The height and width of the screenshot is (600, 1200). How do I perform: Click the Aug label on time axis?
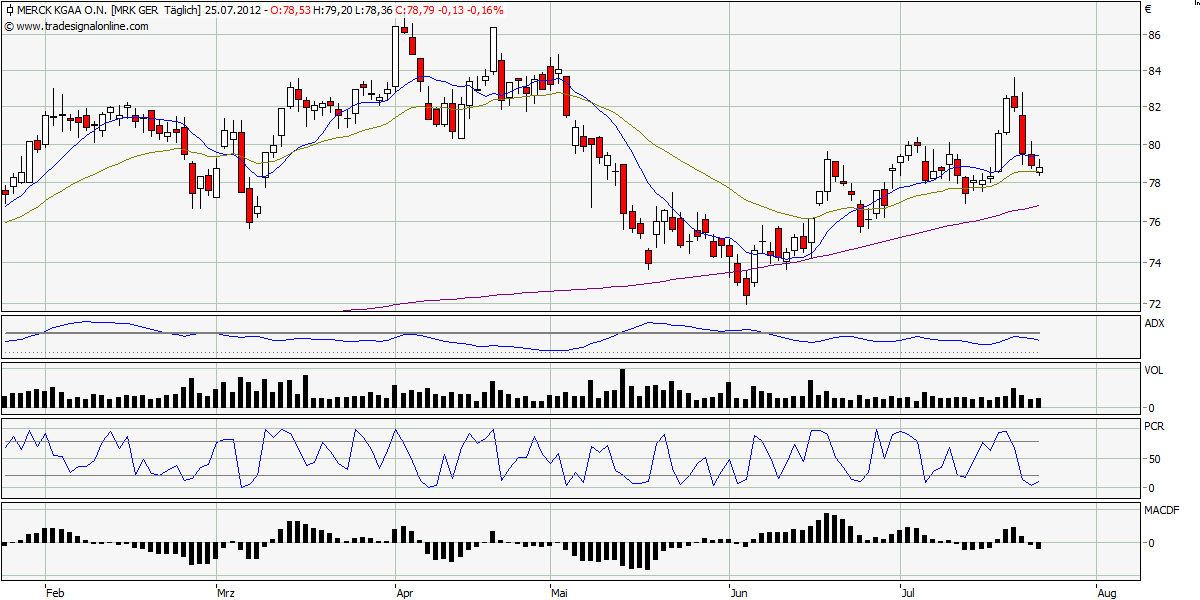[x=1107, y=592]
